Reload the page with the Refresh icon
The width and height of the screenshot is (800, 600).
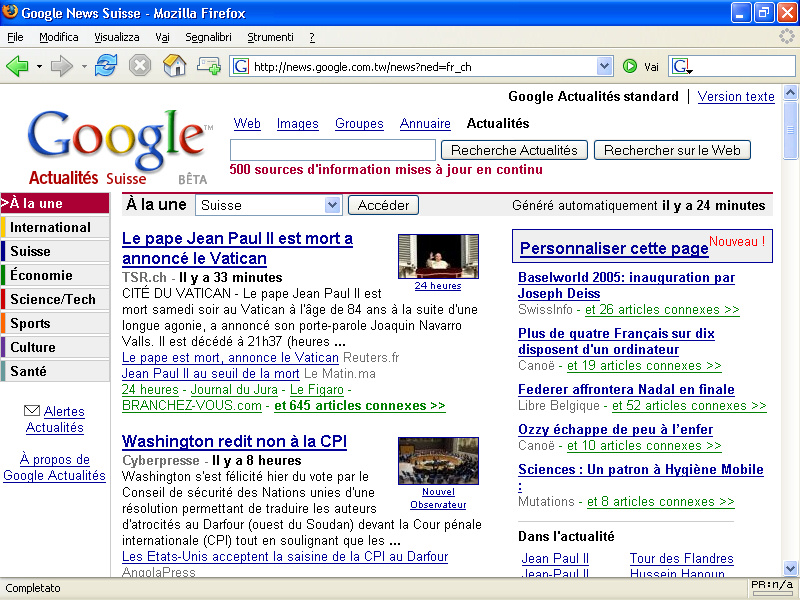coord(106,66)
